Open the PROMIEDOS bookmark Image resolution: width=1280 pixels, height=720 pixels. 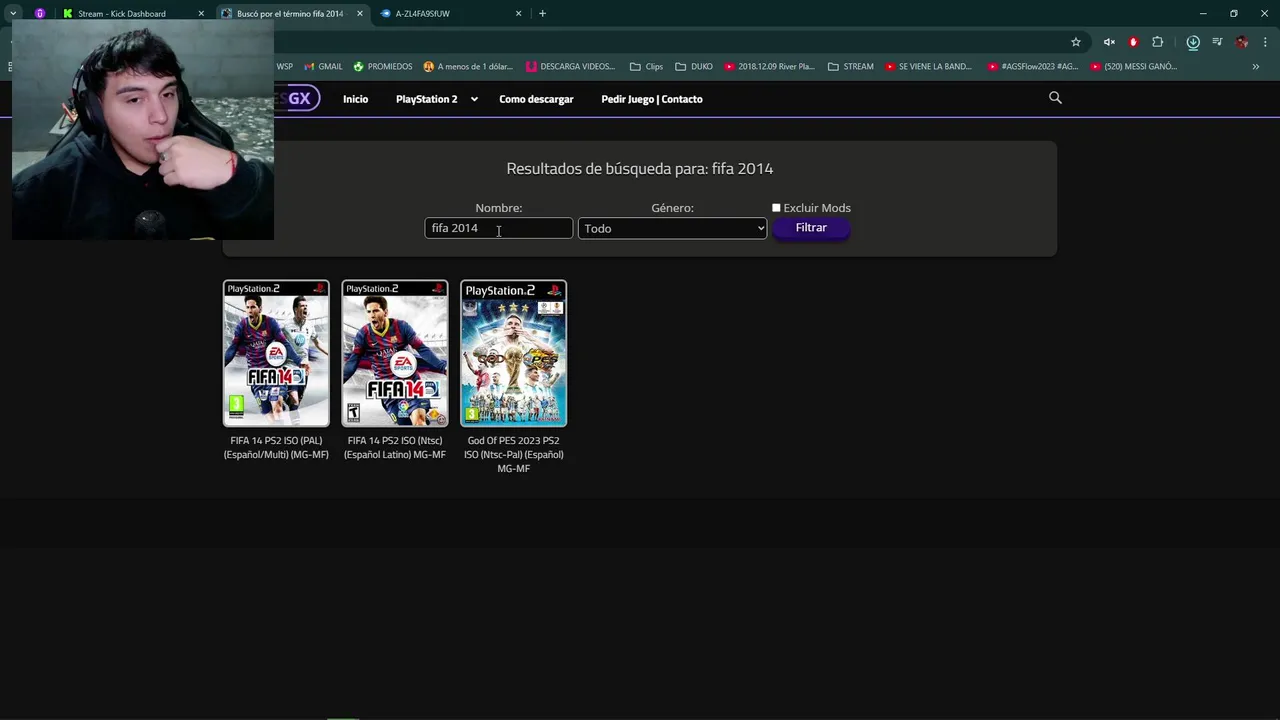coord(382,67)
